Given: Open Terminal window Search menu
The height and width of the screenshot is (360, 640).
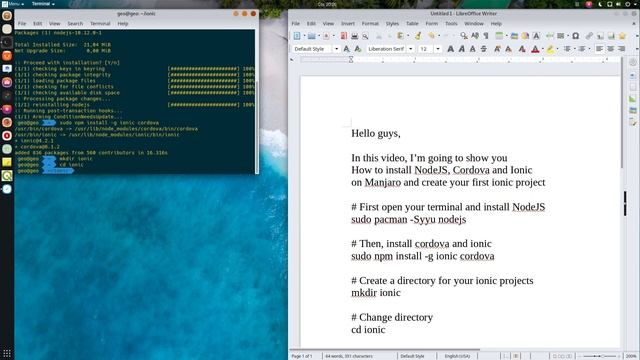Looking at the screenshot, I should click(75, 24).
